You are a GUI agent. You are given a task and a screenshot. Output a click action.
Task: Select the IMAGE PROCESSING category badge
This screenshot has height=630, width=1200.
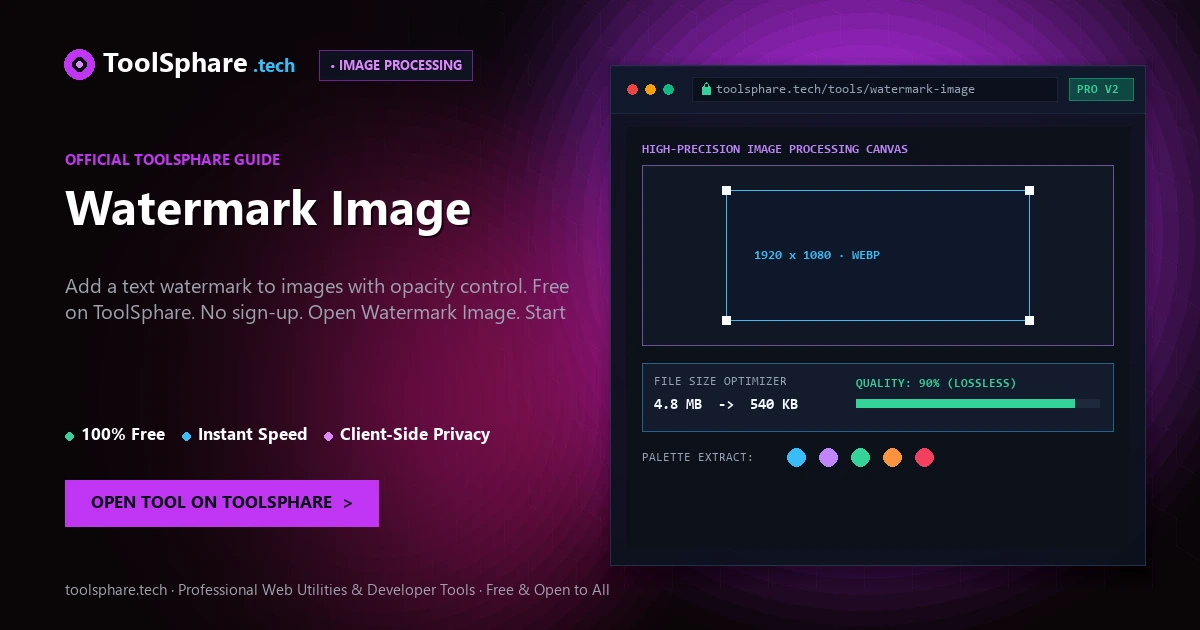[396, 65]
